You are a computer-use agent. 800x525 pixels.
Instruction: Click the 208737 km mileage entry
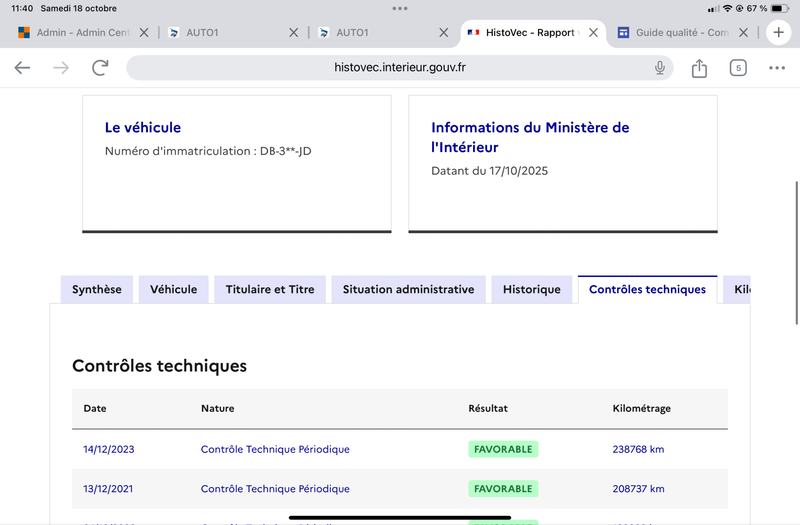[638, 489]
